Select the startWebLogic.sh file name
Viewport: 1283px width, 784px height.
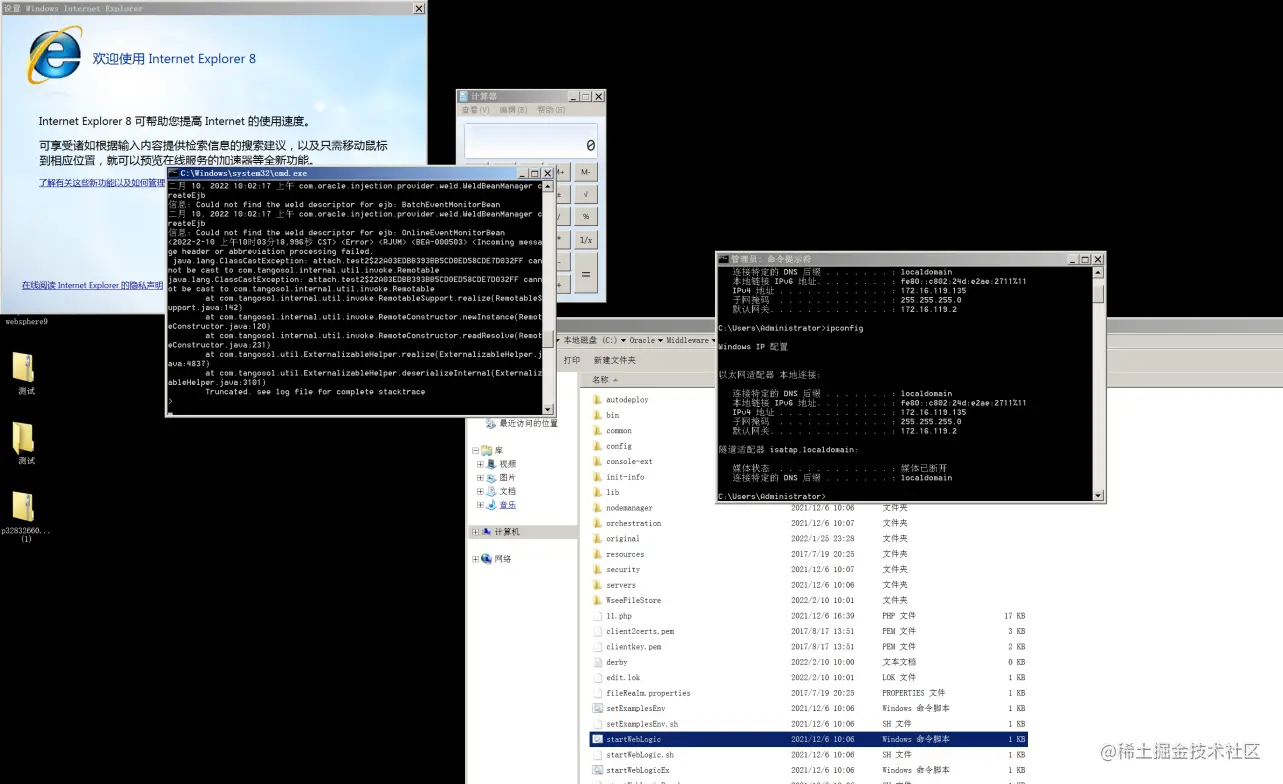pos(640,755)
